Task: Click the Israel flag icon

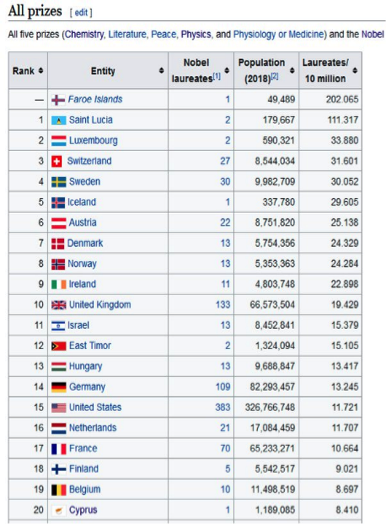Action: (58, 325)
